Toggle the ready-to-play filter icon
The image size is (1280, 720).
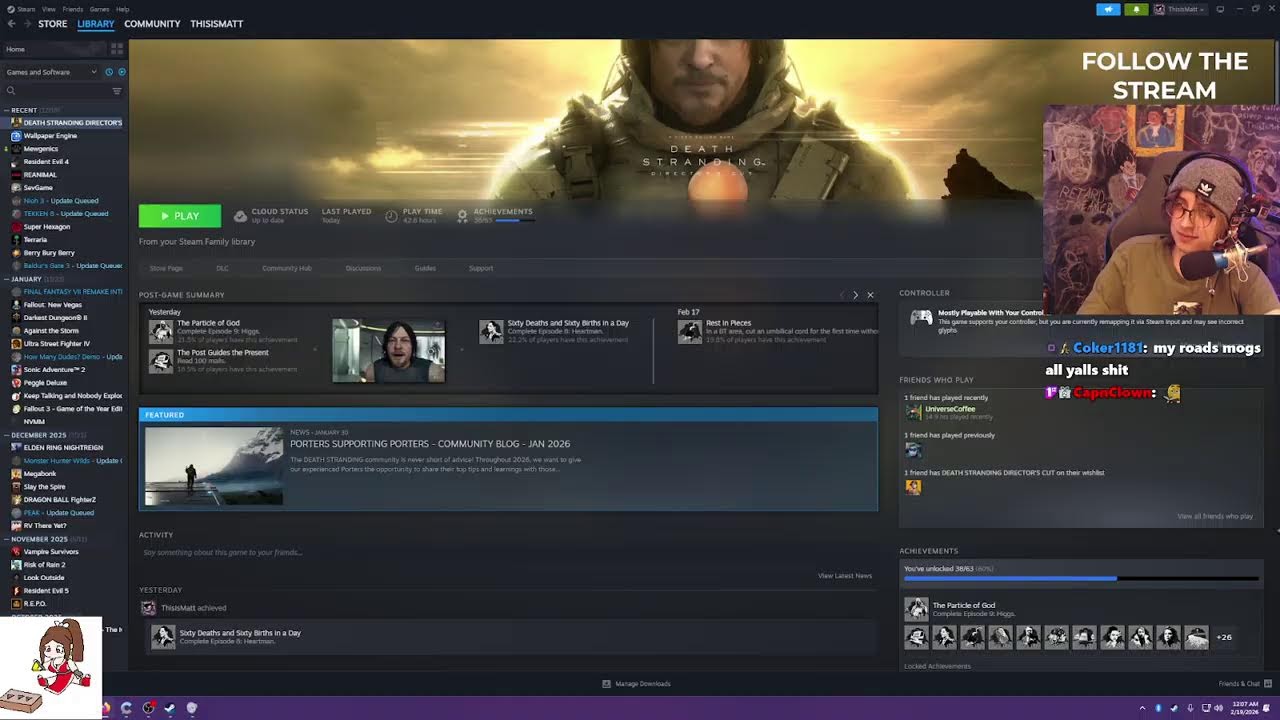(122, 72)
